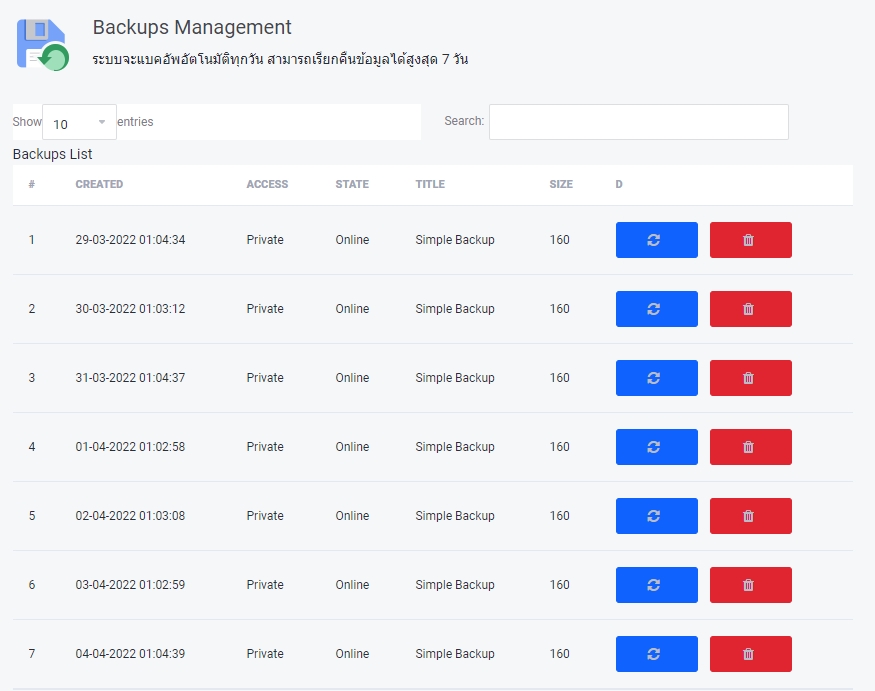Click trash icon for backup row 2
Screen dimensions: 875x691
click(x=750, y=309)
